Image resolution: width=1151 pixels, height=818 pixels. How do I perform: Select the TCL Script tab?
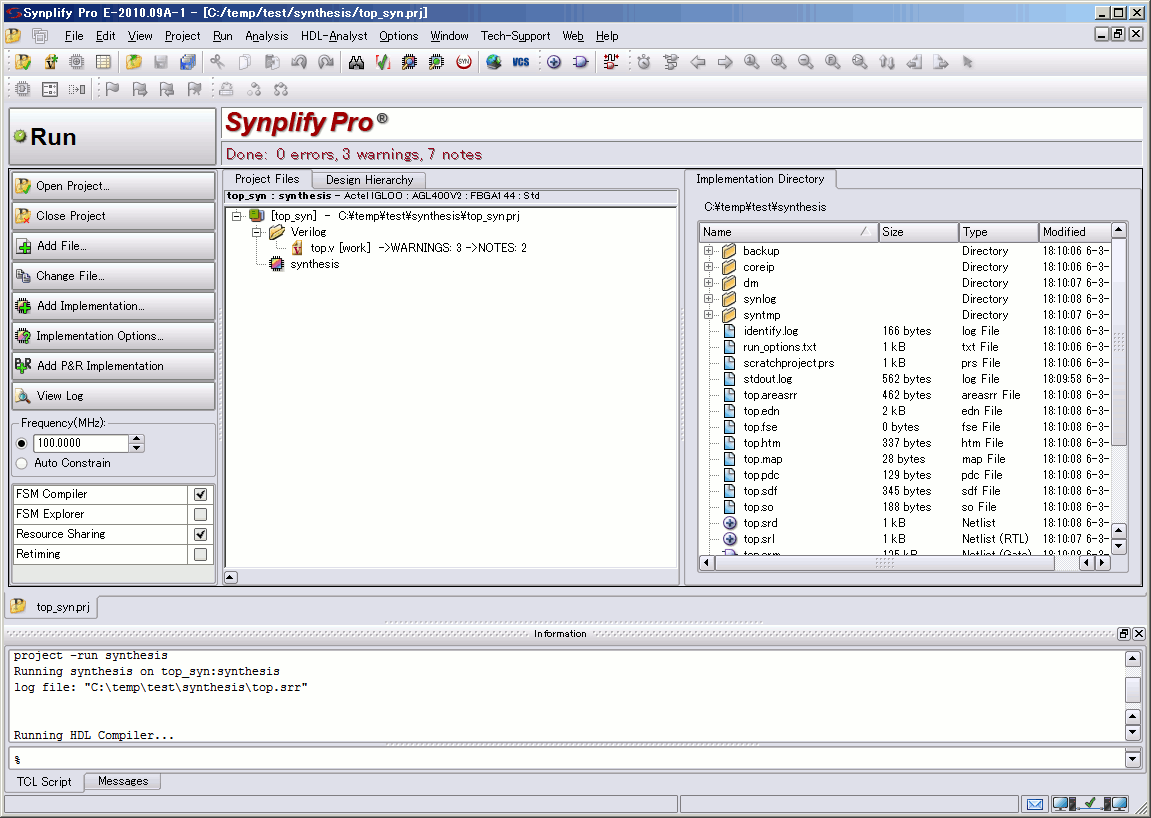click(x=44, y=781)
